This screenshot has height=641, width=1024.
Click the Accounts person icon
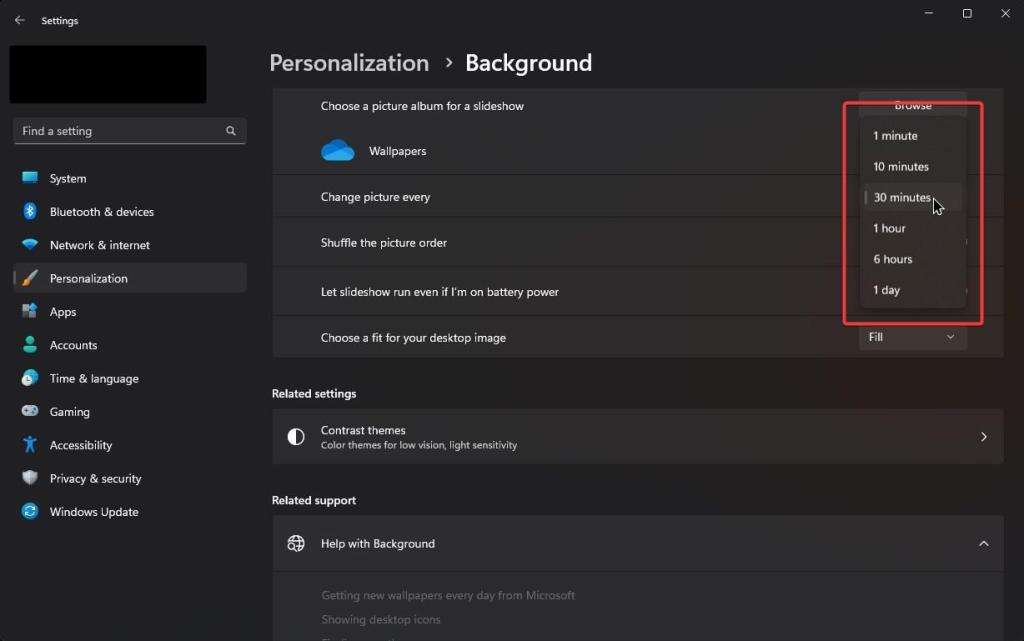(30, 345)
